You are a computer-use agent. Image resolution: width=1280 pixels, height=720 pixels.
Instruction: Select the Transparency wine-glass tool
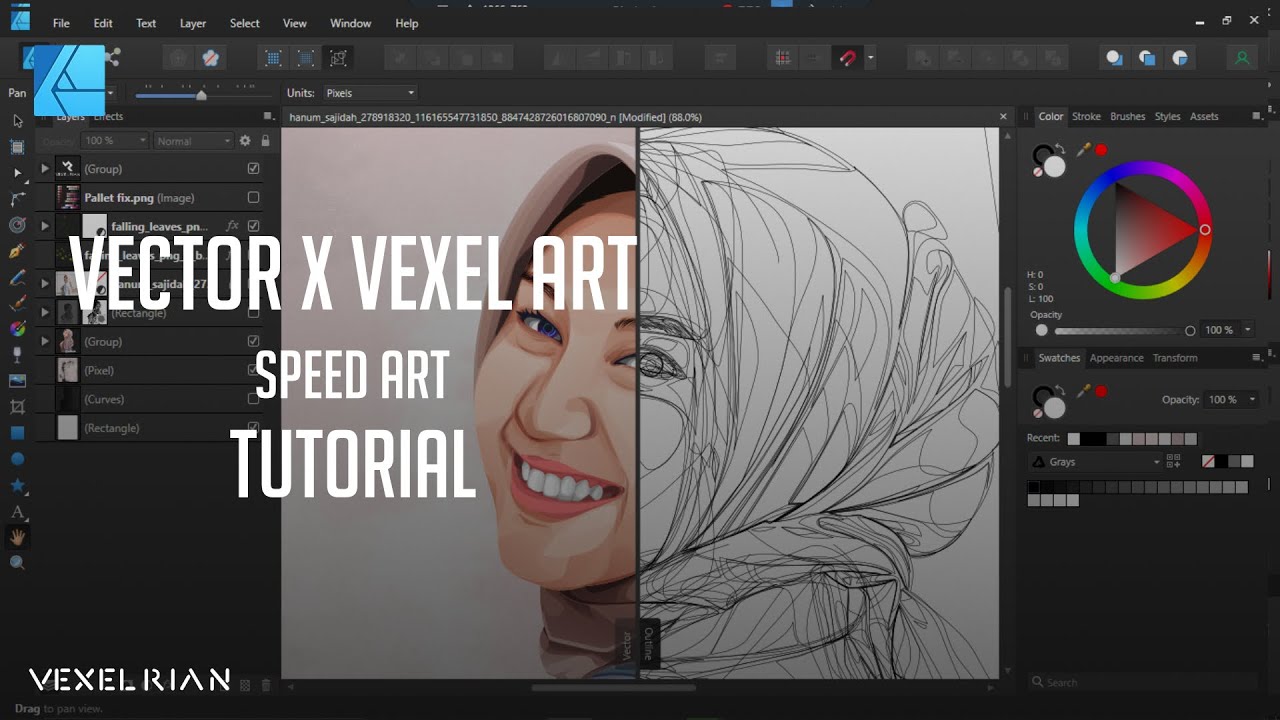click(17, 355)
